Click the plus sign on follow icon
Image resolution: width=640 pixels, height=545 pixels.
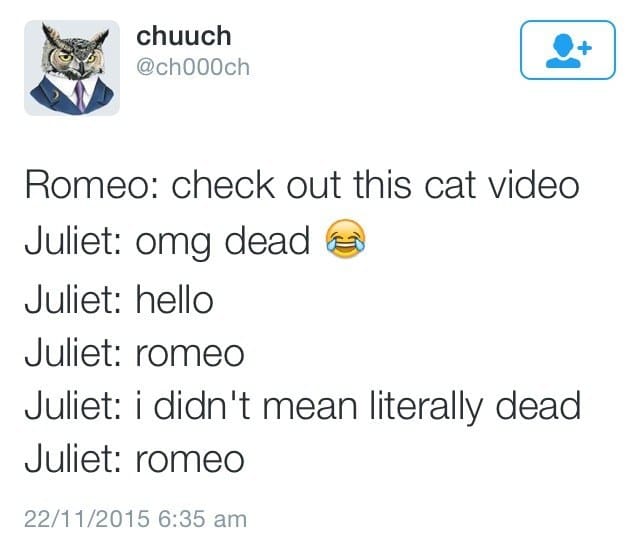coord(585,48)
